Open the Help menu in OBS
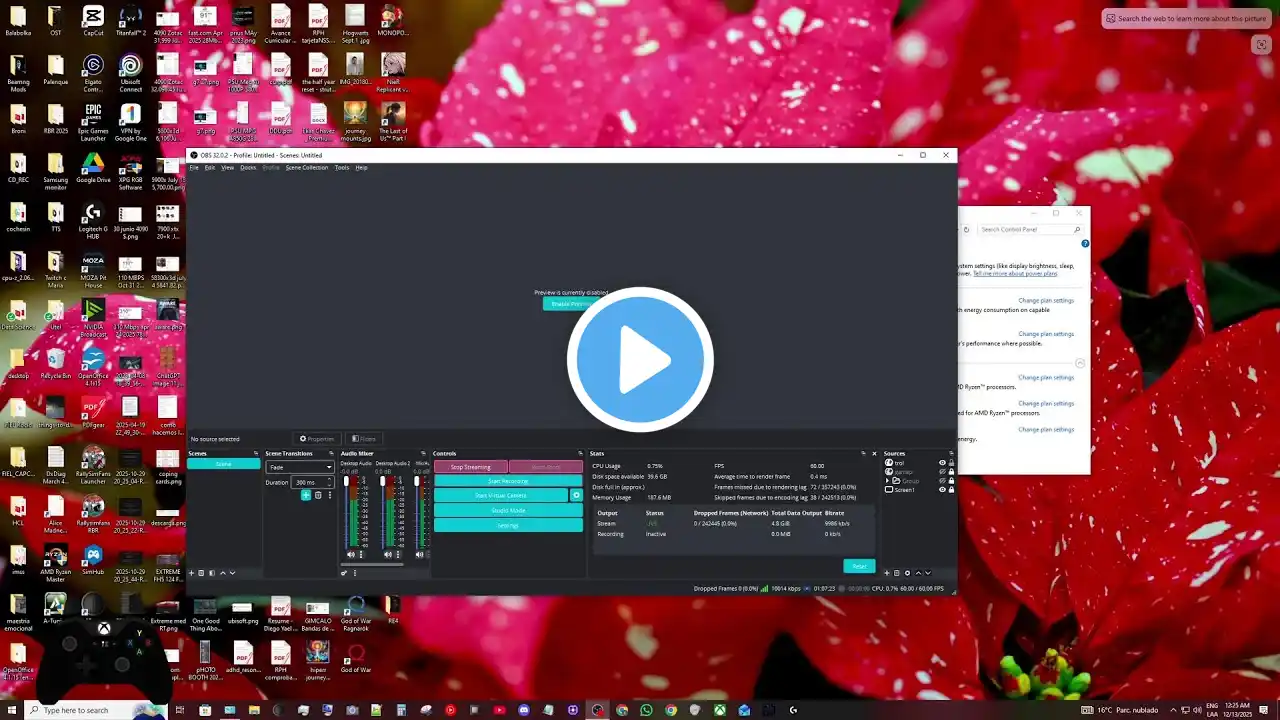 [361, 167]
